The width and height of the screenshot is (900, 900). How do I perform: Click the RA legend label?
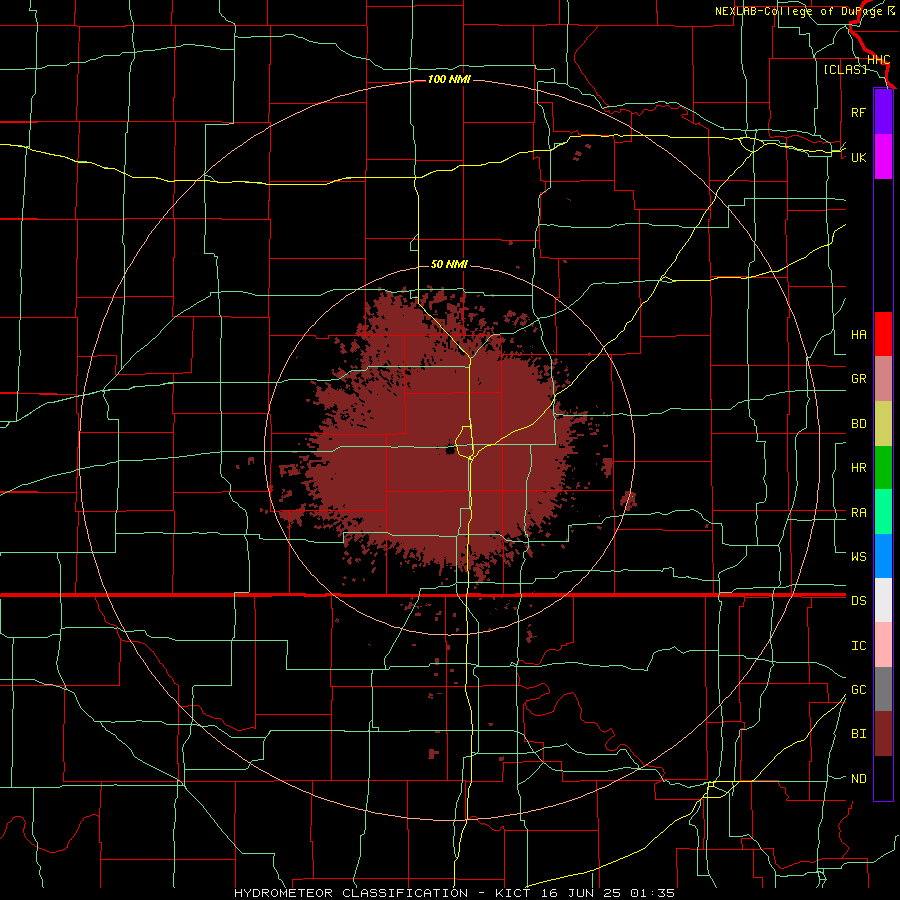point(858,513)
